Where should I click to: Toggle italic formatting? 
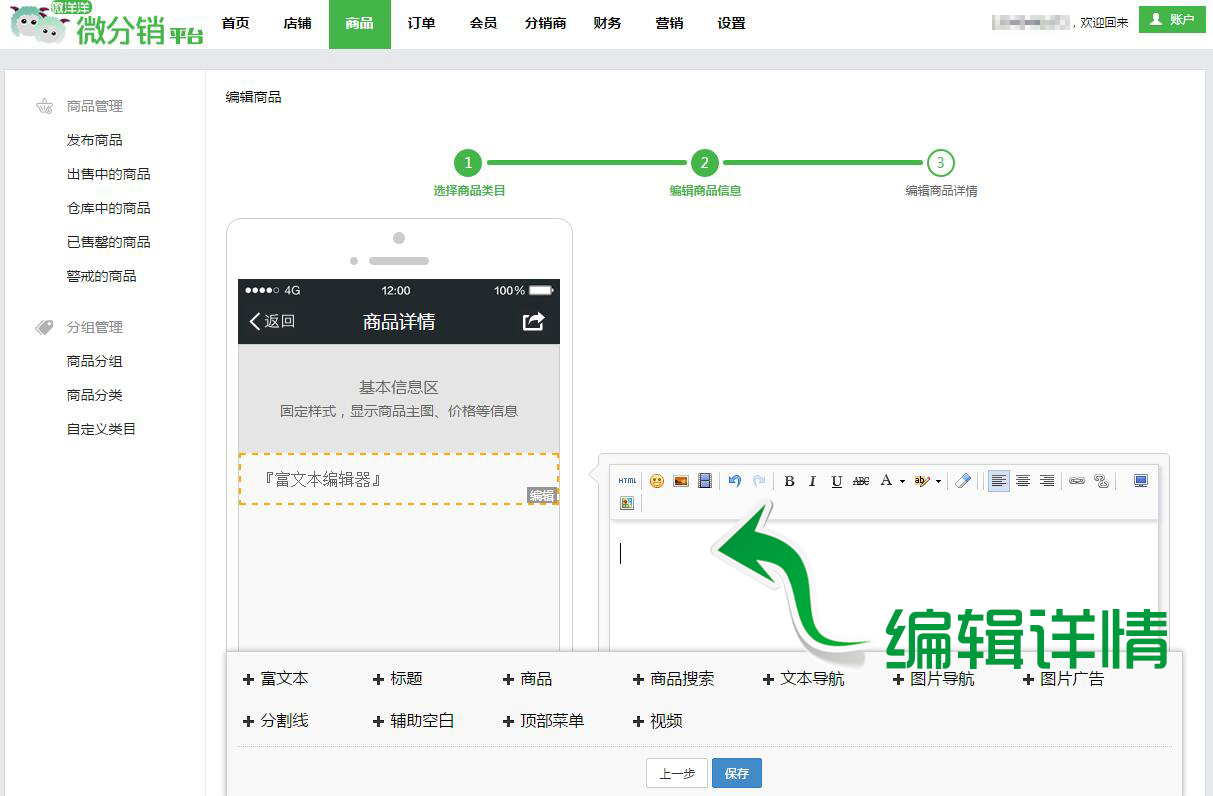(x=812, y=481)
